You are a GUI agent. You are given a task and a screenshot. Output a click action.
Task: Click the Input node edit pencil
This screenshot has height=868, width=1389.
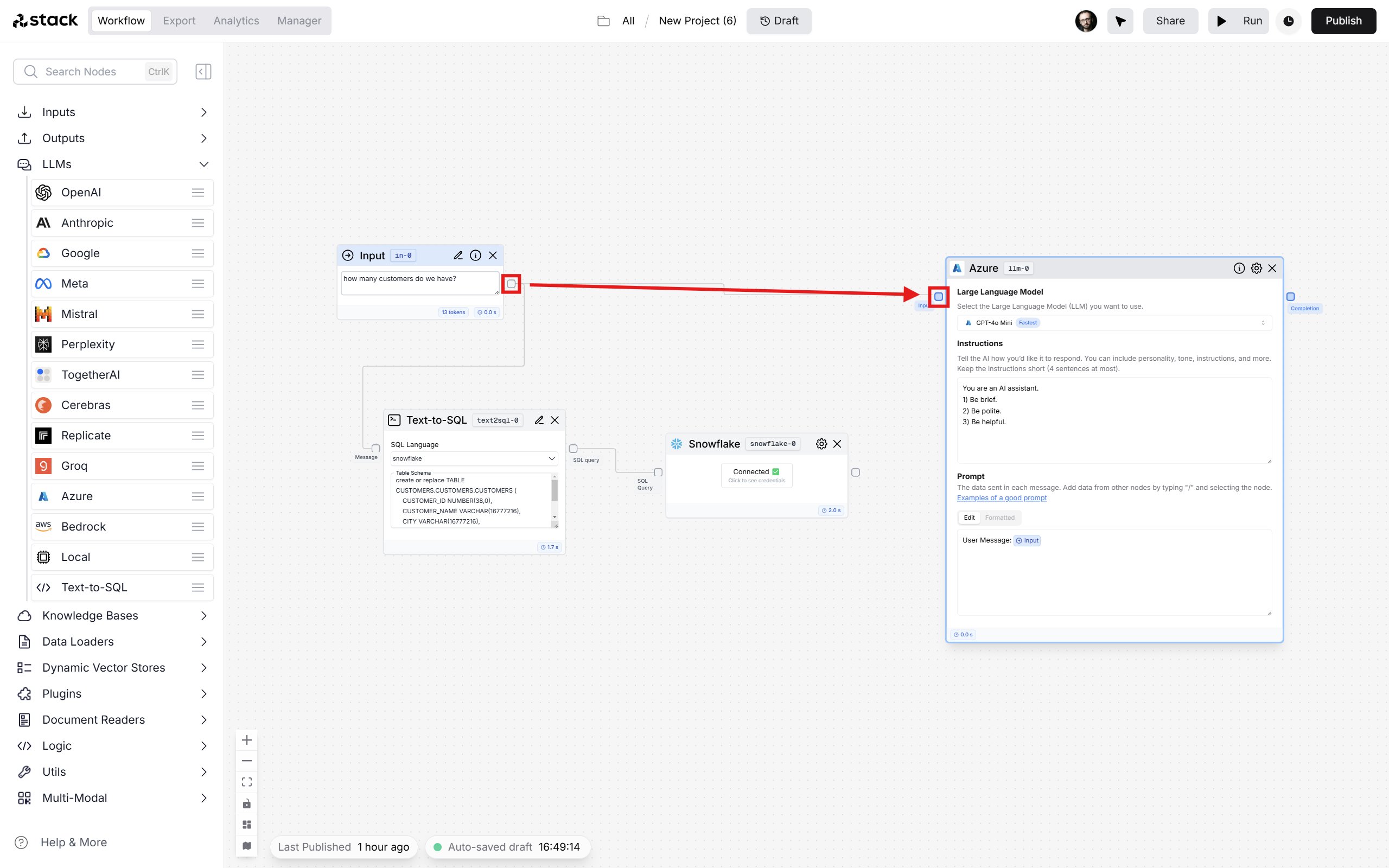click(458, 256)
